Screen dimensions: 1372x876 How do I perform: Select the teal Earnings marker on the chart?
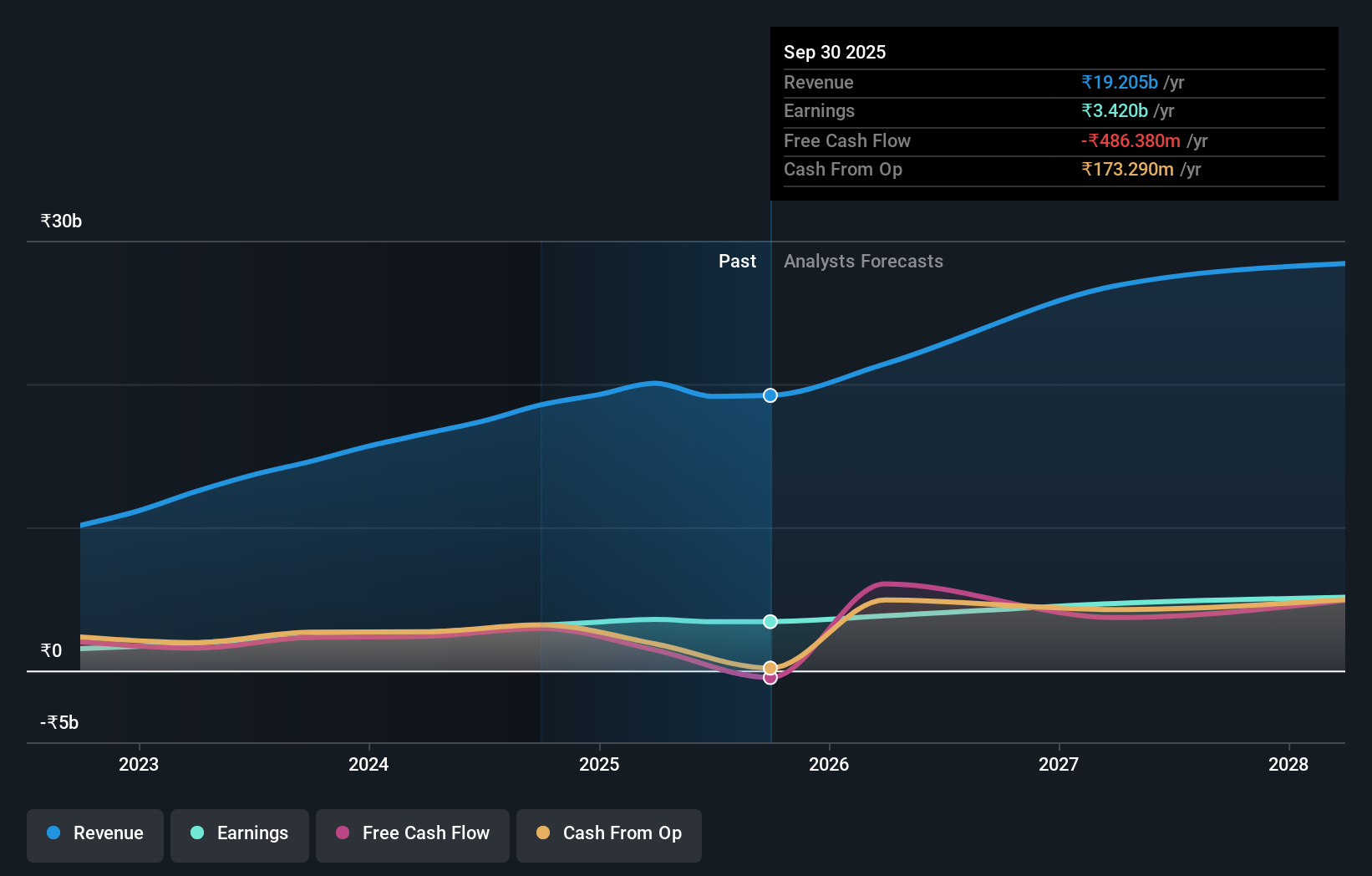point(770,621)
